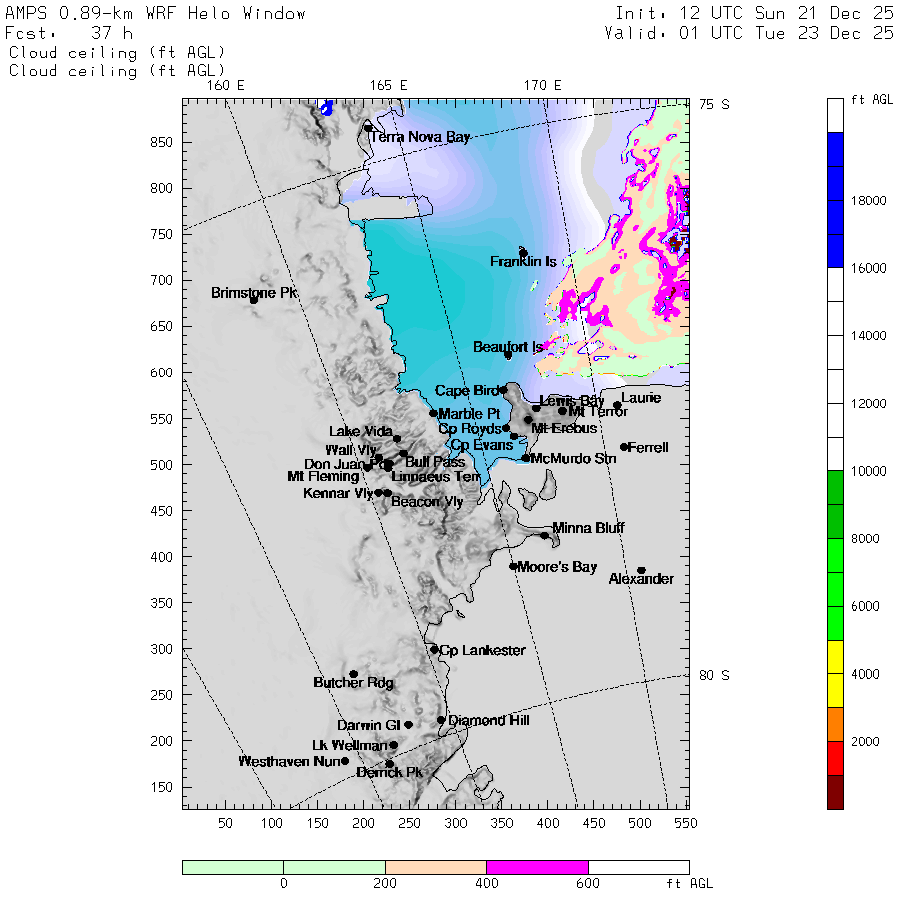Click the '18000' value on vertical colorbar

click(x=869, y=201)
